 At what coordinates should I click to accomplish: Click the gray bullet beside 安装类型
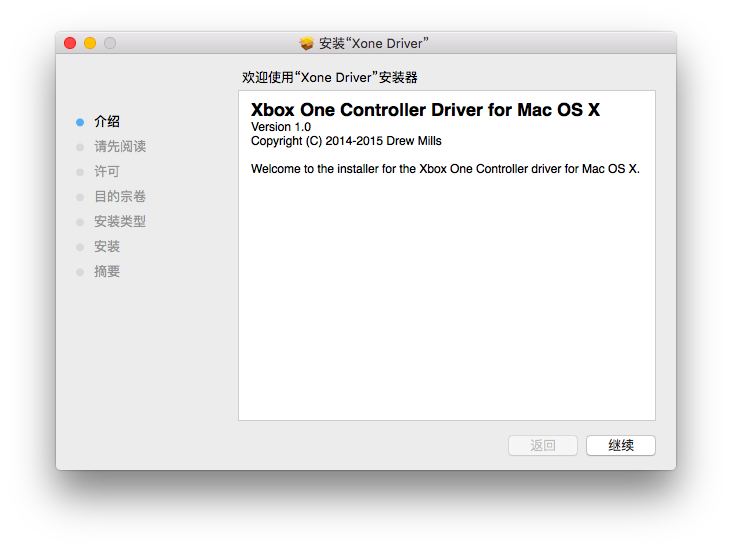[80, 222]
